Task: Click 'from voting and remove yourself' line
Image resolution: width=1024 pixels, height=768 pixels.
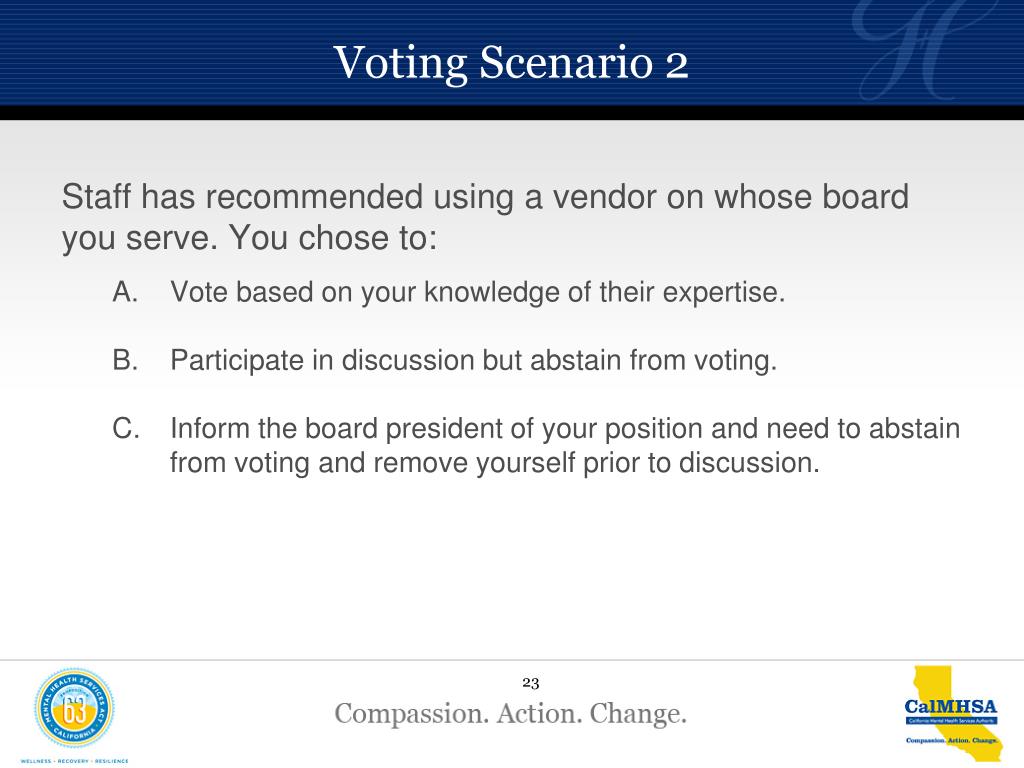Action: 494,463
